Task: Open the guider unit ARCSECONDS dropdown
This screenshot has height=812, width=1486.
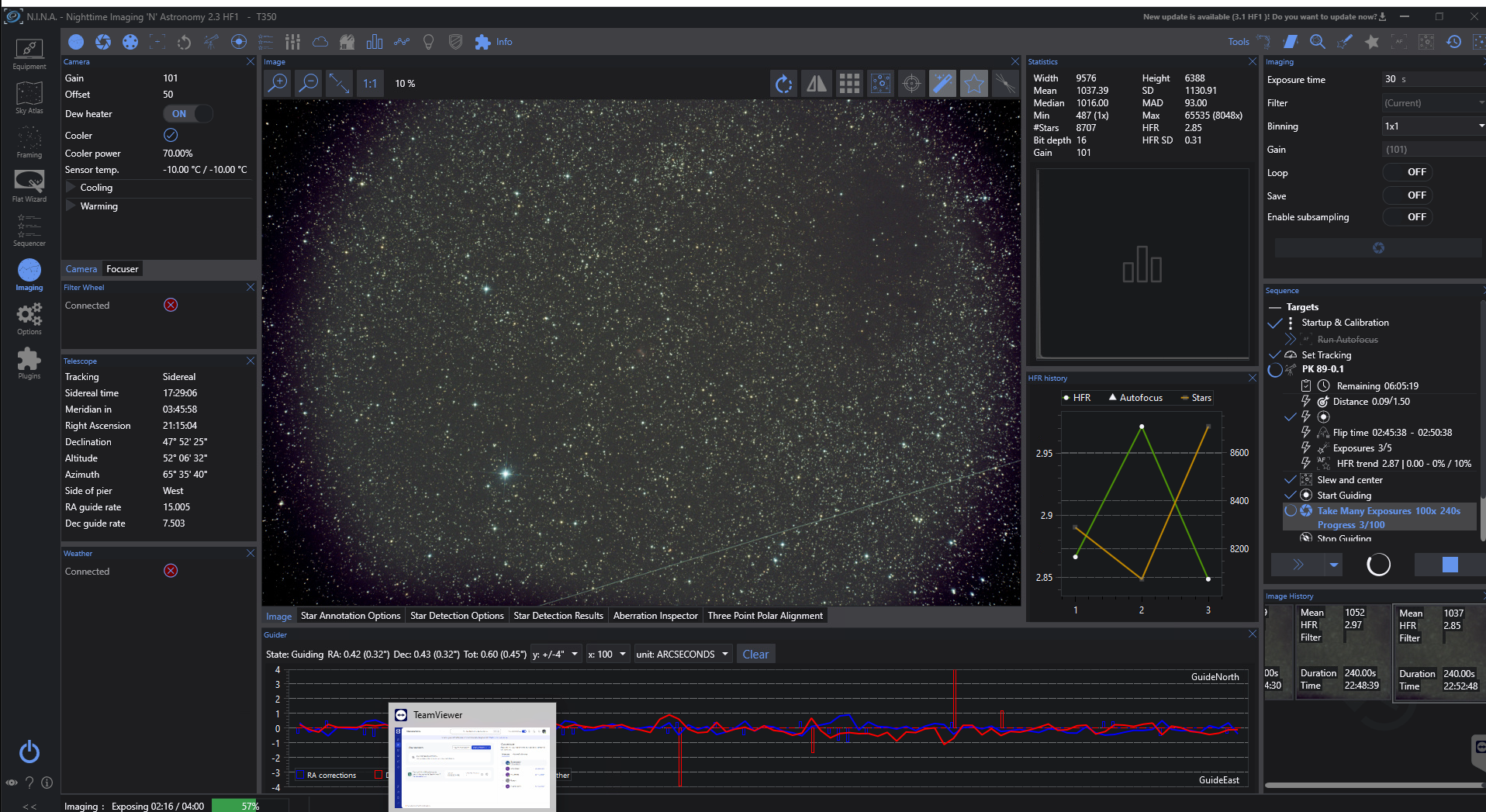Action: pos(683,655)
